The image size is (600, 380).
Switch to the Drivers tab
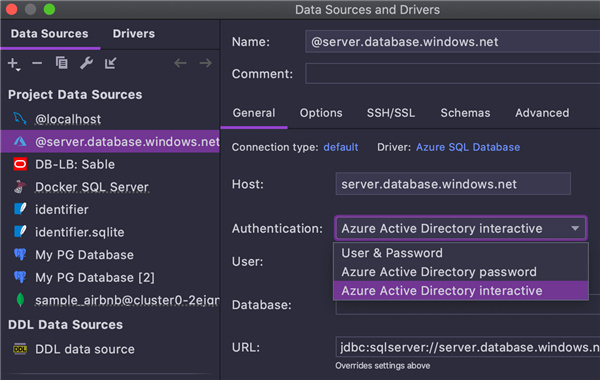point(134,34)
